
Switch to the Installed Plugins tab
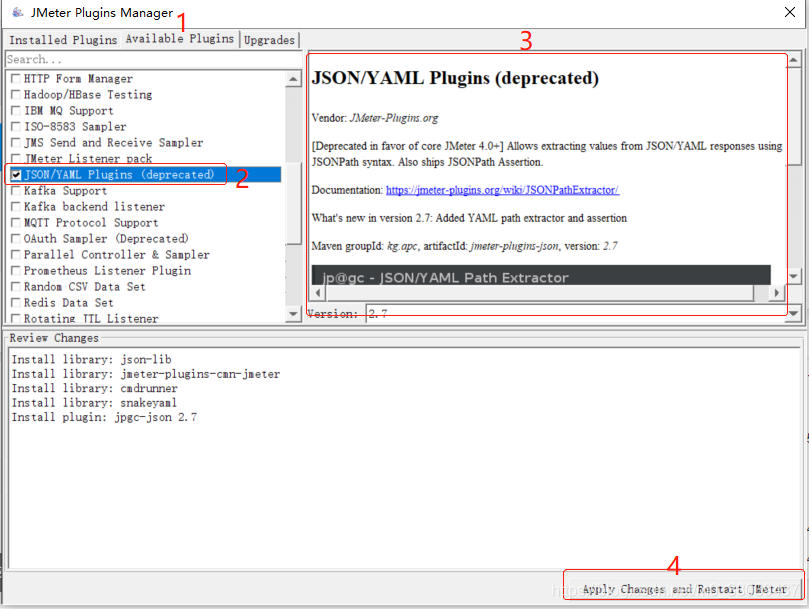tap(63, 40)
